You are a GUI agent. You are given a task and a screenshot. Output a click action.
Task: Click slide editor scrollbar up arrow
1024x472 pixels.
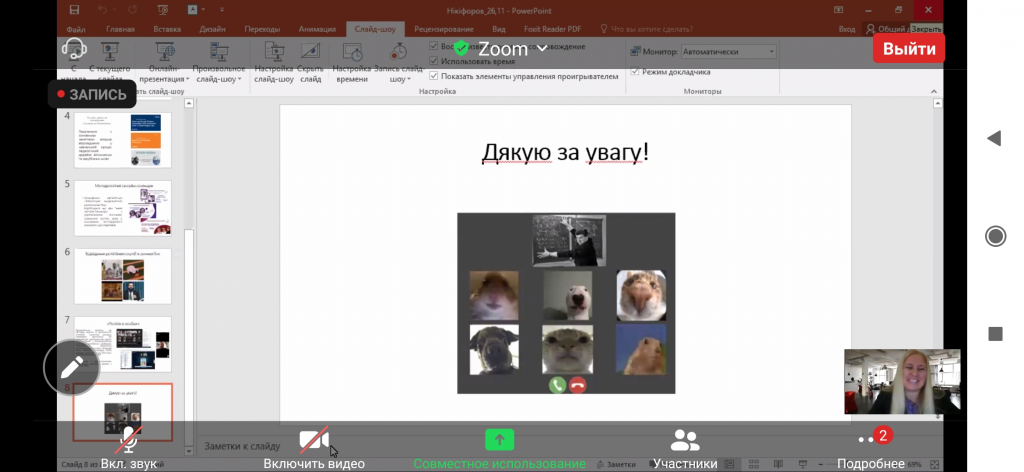point(938,103)
